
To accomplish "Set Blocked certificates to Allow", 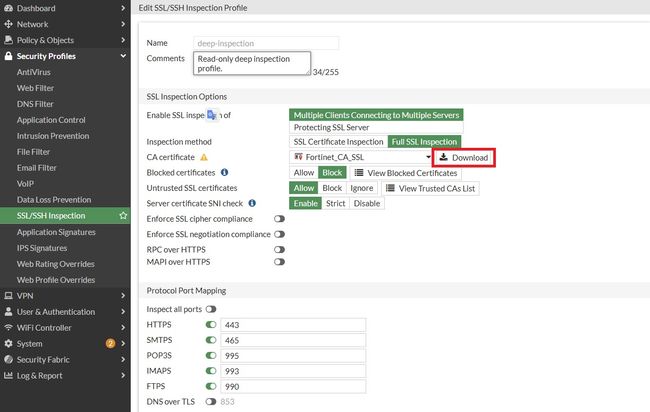I will click(303, 173).
